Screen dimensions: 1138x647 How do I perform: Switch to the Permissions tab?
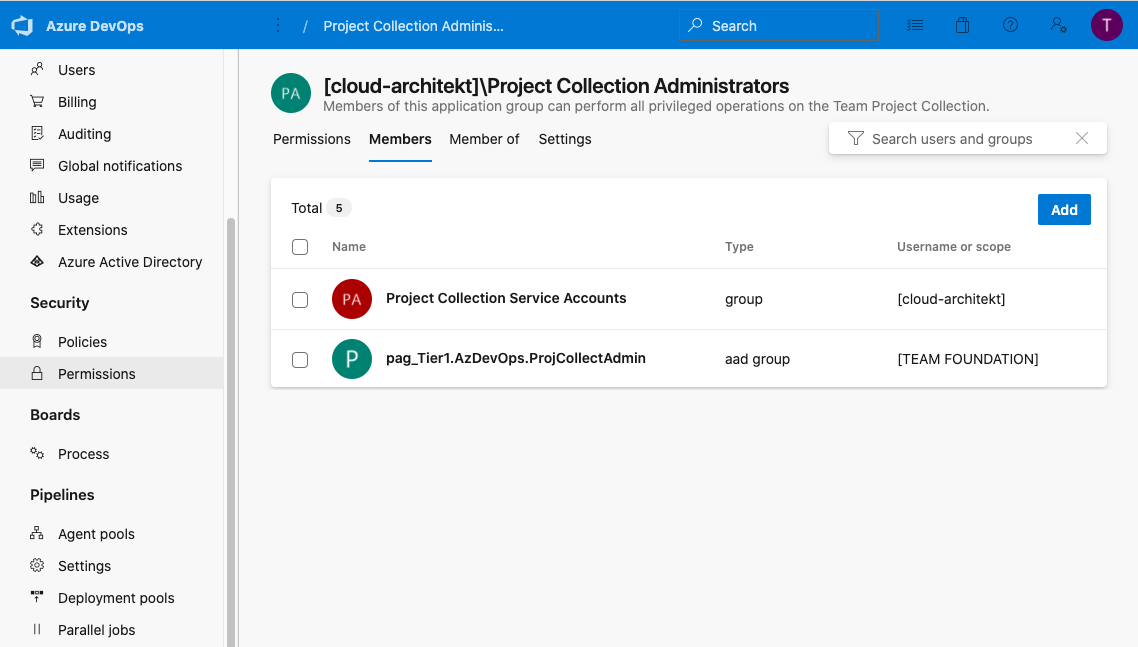coord(311,139)
